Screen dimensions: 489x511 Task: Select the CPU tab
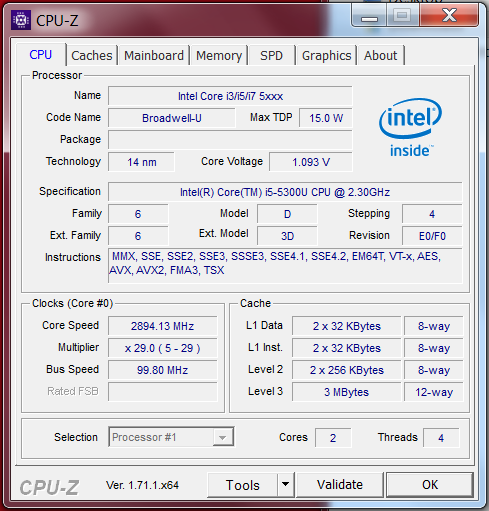click(x=41, y=55)
